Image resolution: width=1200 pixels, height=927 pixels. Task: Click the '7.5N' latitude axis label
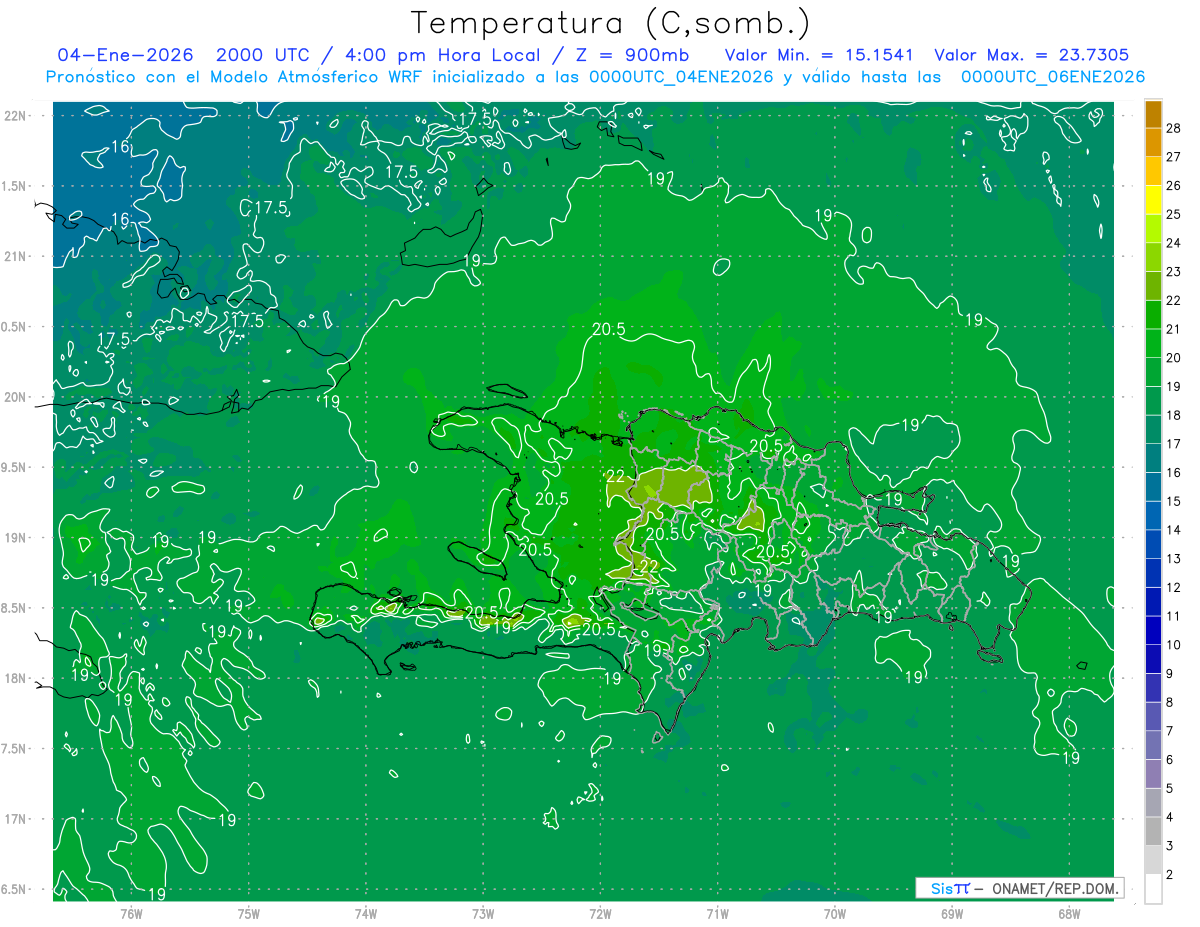(15, 749)
